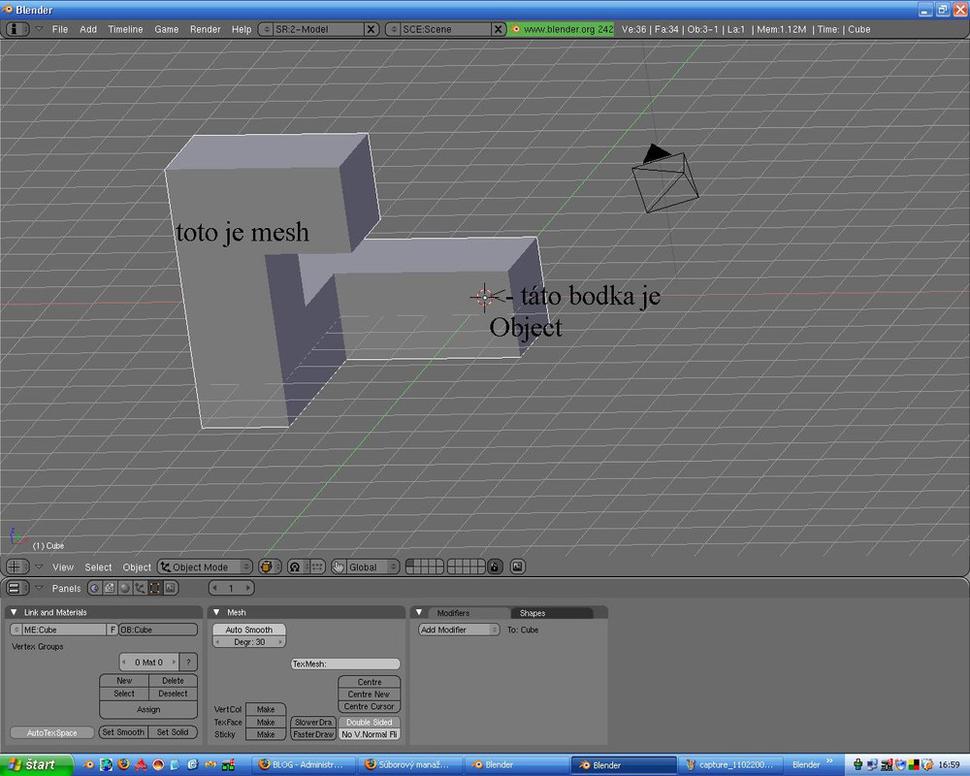Switch to the active Blender taskbar button
The image size is (970, 776).
[624, 765]
